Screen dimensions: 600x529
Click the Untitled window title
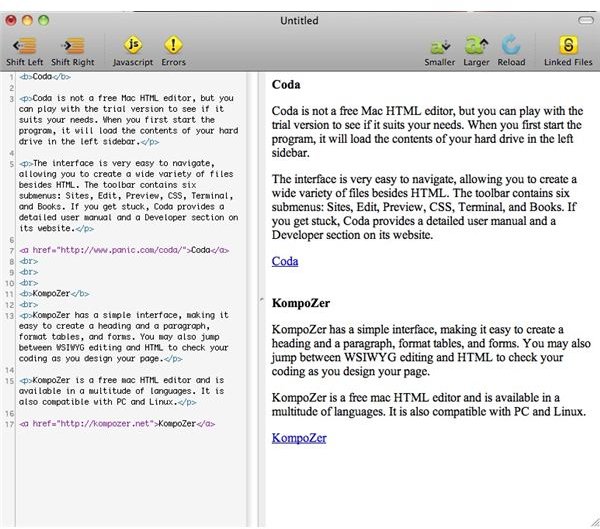(x=299, y=20)
